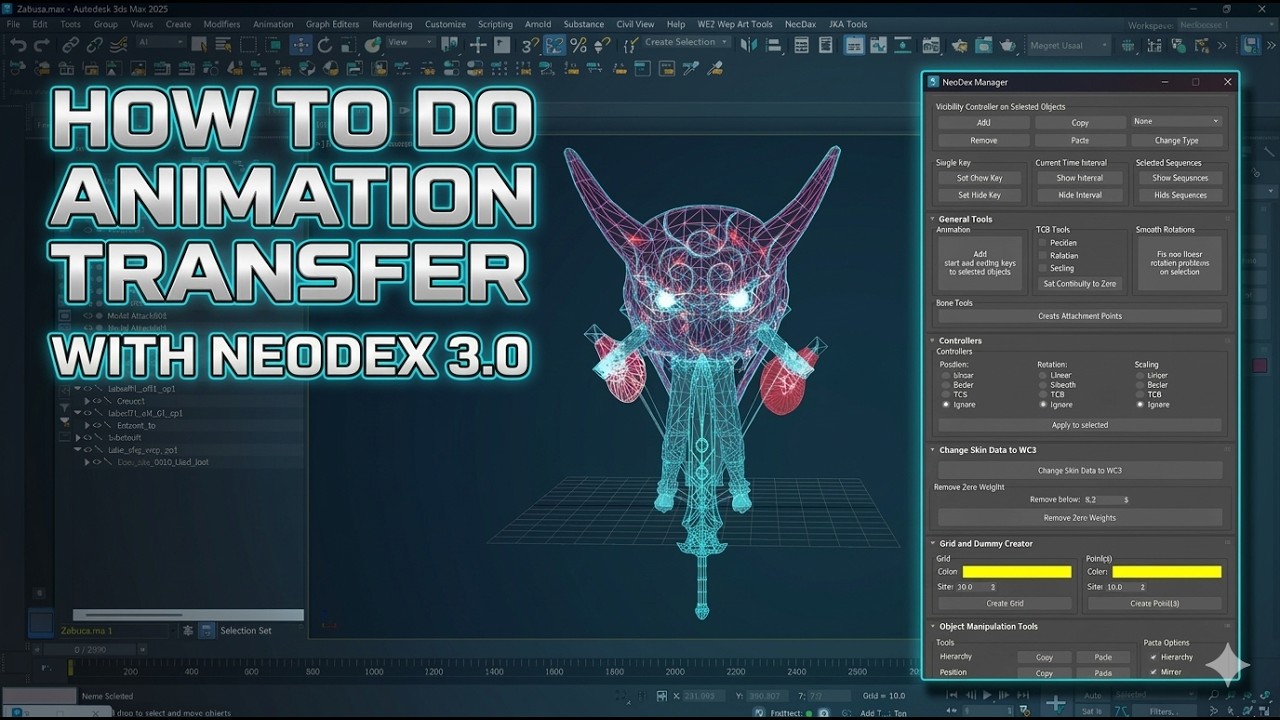Open the Material Editor icon
Viewport: 1280px width, 720px height.
click(x=931, y=45)
